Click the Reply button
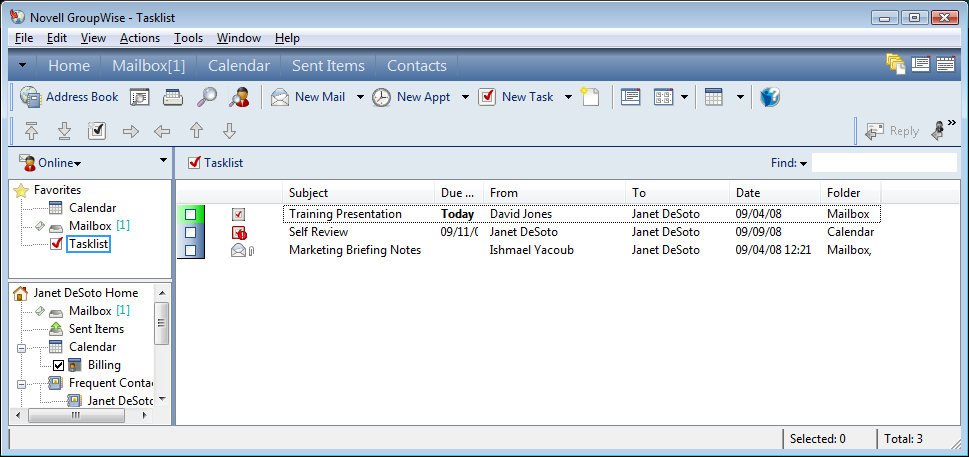 [892, 131]
